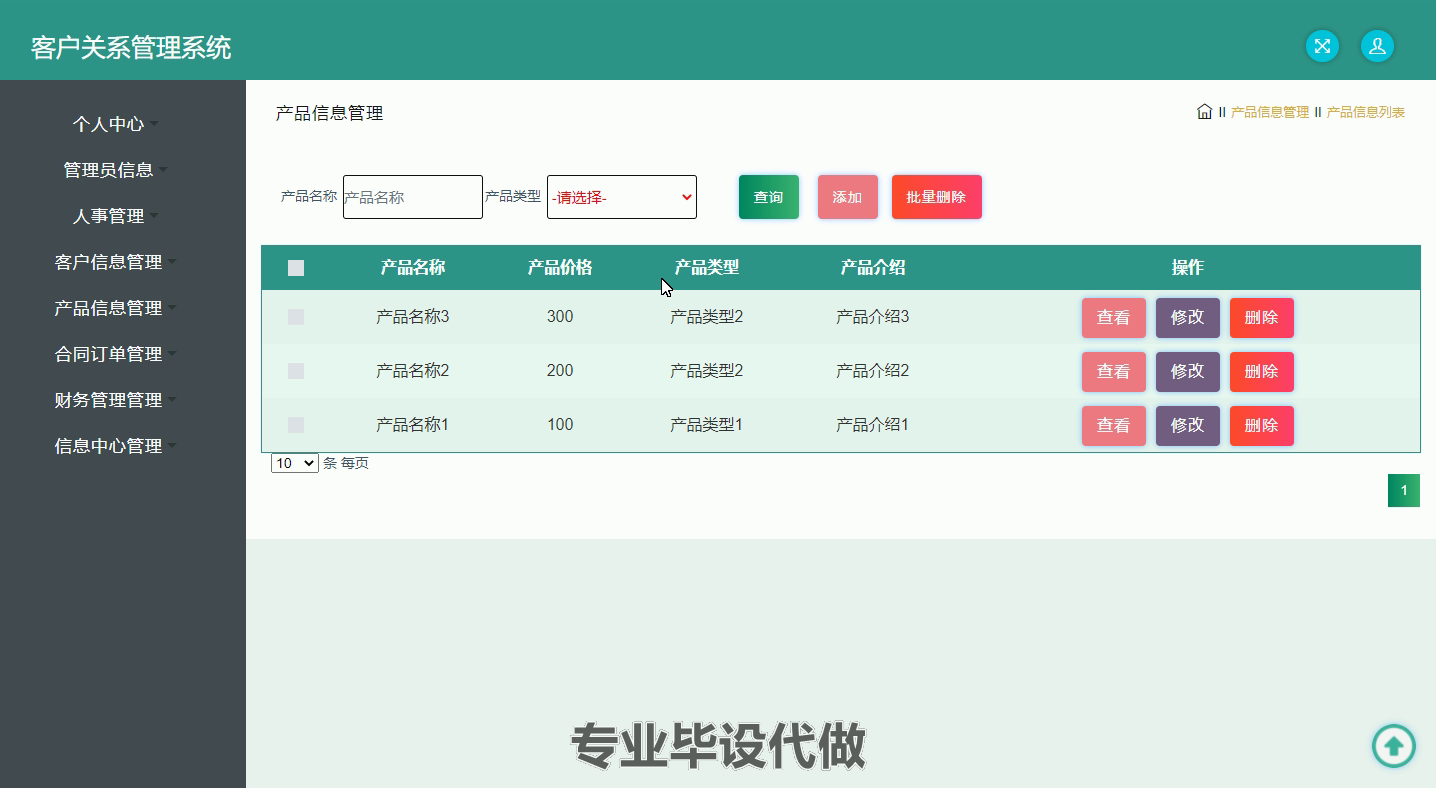This screenshot has width=1436, height=788.
Task: Click the price cell 100
Action: point(560,425)
